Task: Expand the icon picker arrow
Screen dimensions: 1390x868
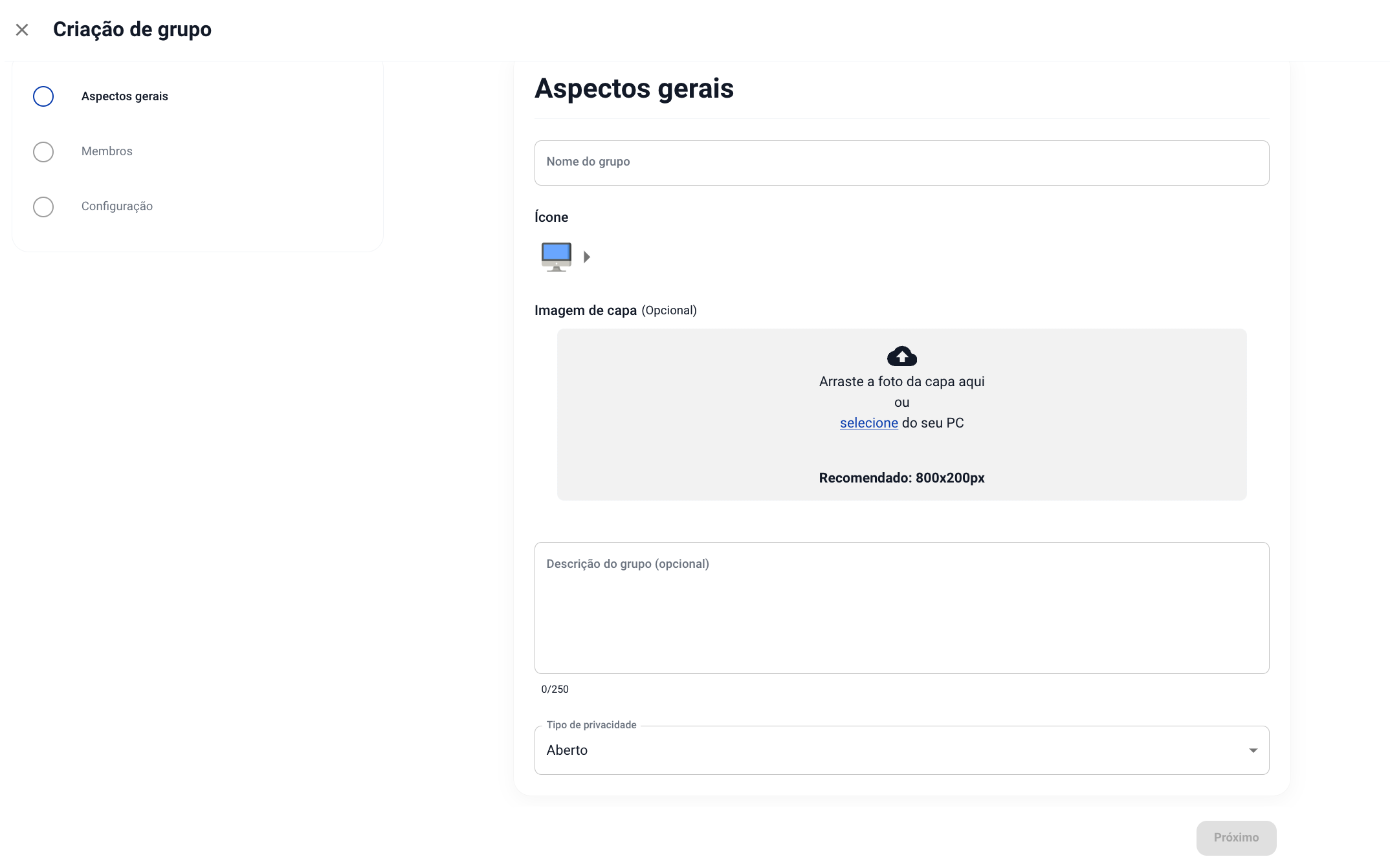Action: (586, 257)
